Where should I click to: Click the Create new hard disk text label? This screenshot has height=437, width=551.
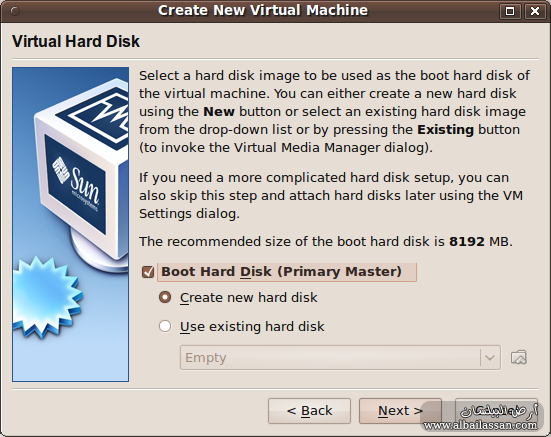pos(248,298)
